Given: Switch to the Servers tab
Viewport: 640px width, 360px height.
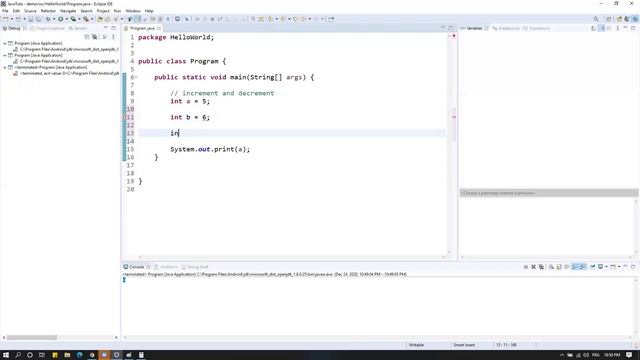Looking at the screenshot, I should pos(78,28).
